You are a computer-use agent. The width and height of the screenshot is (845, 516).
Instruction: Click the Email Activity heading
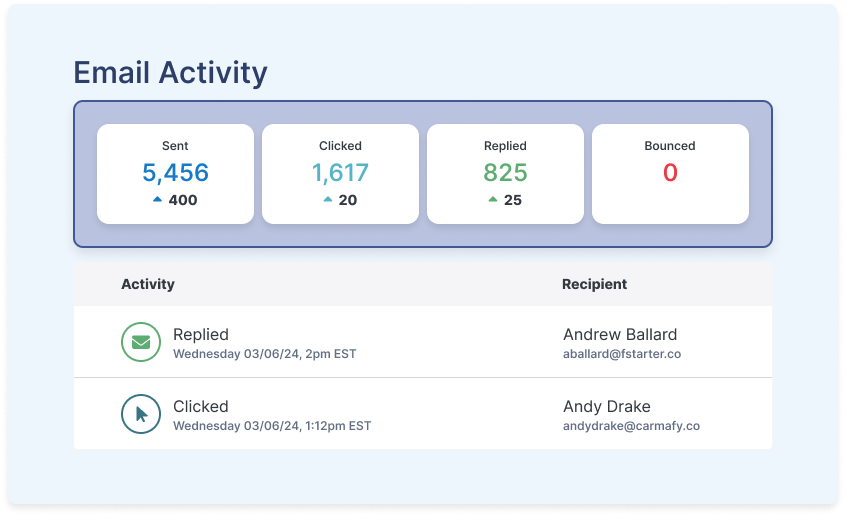(x=170, y=72)
